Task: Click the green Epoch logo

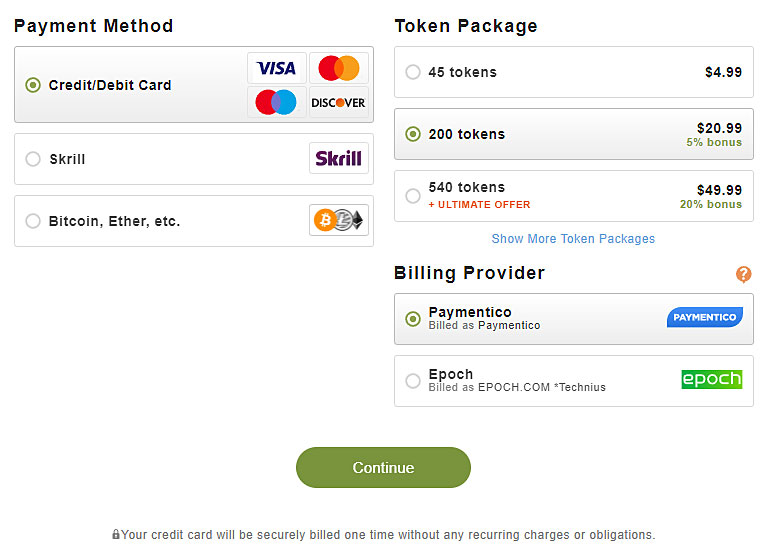Action: tap(711, 379)
